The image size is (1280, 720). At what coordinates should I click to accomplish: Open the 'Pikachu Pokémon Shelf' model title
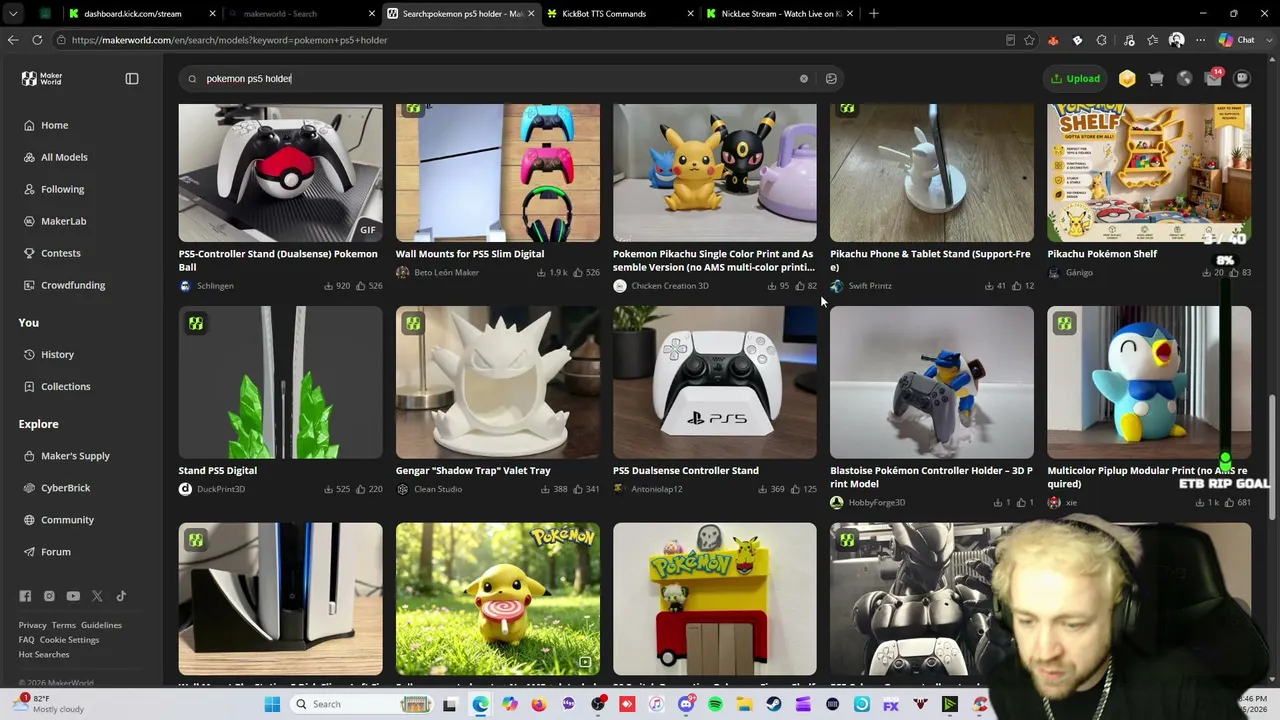click(1102, 254)
